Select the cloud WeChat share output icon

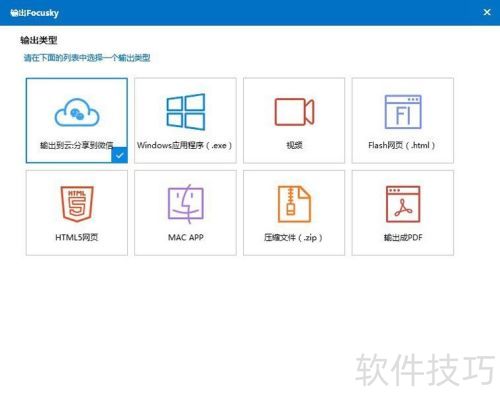(x=77, y=112)
